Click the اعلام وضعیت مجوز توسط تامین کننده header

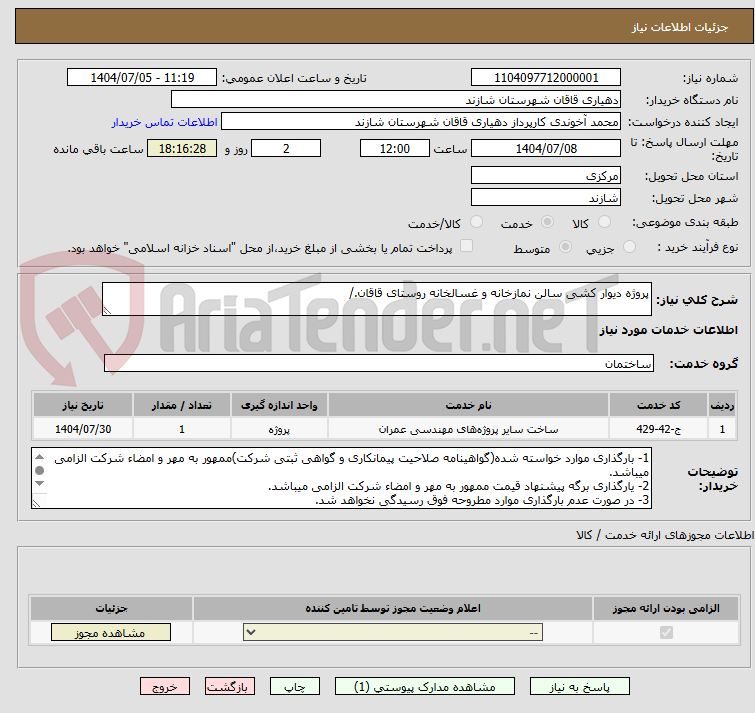(x=393, y=609)
